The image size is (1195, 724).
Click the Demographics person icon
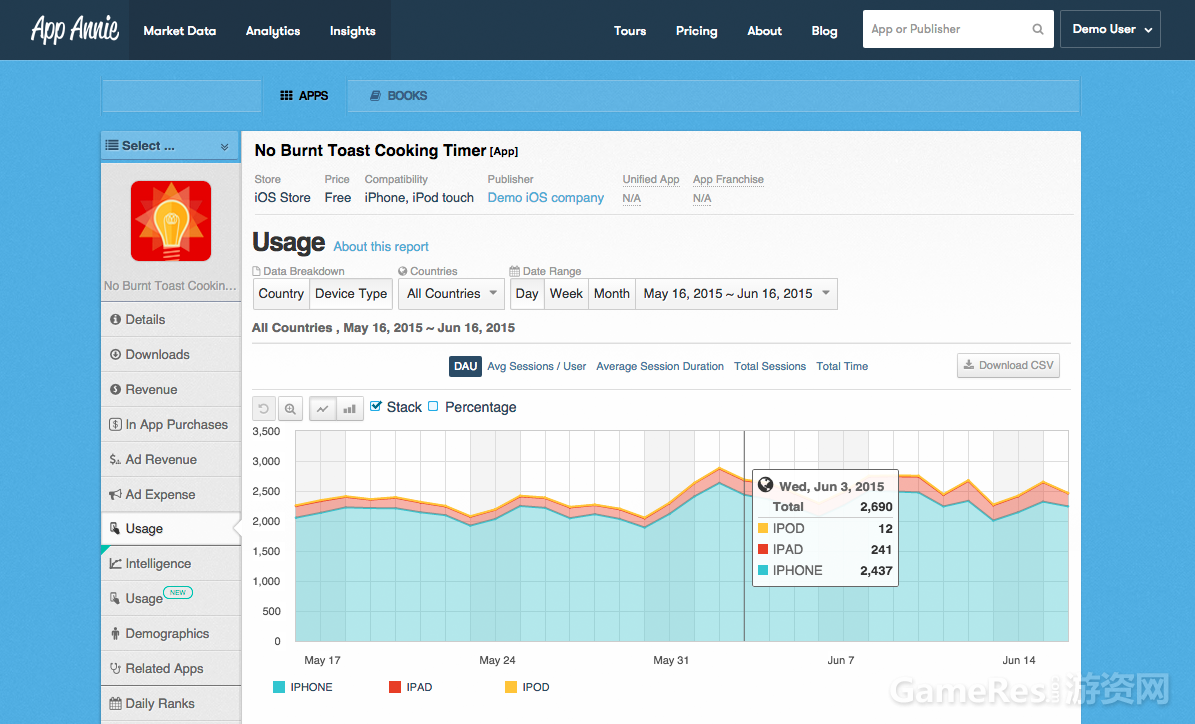pyautogui.click(x=115, y=633)
